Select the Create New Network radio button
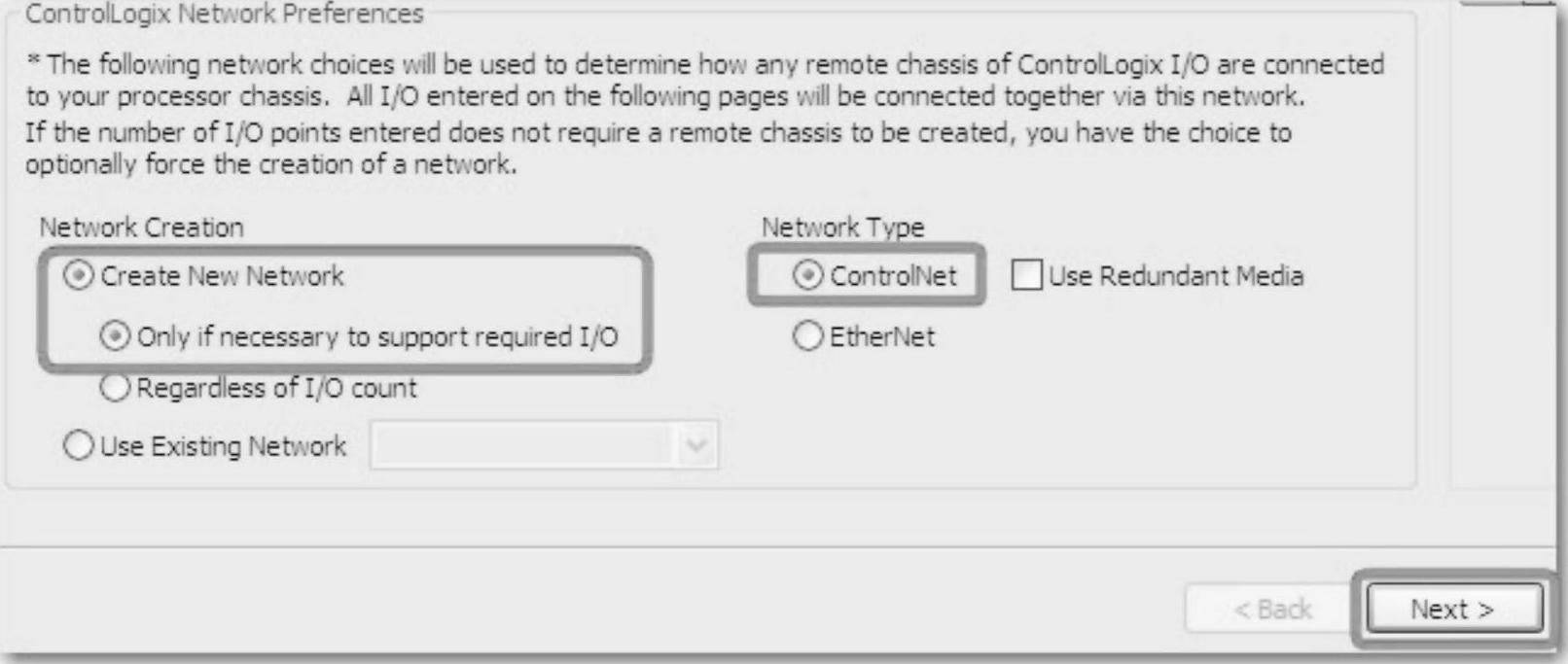 pos(78,276)
